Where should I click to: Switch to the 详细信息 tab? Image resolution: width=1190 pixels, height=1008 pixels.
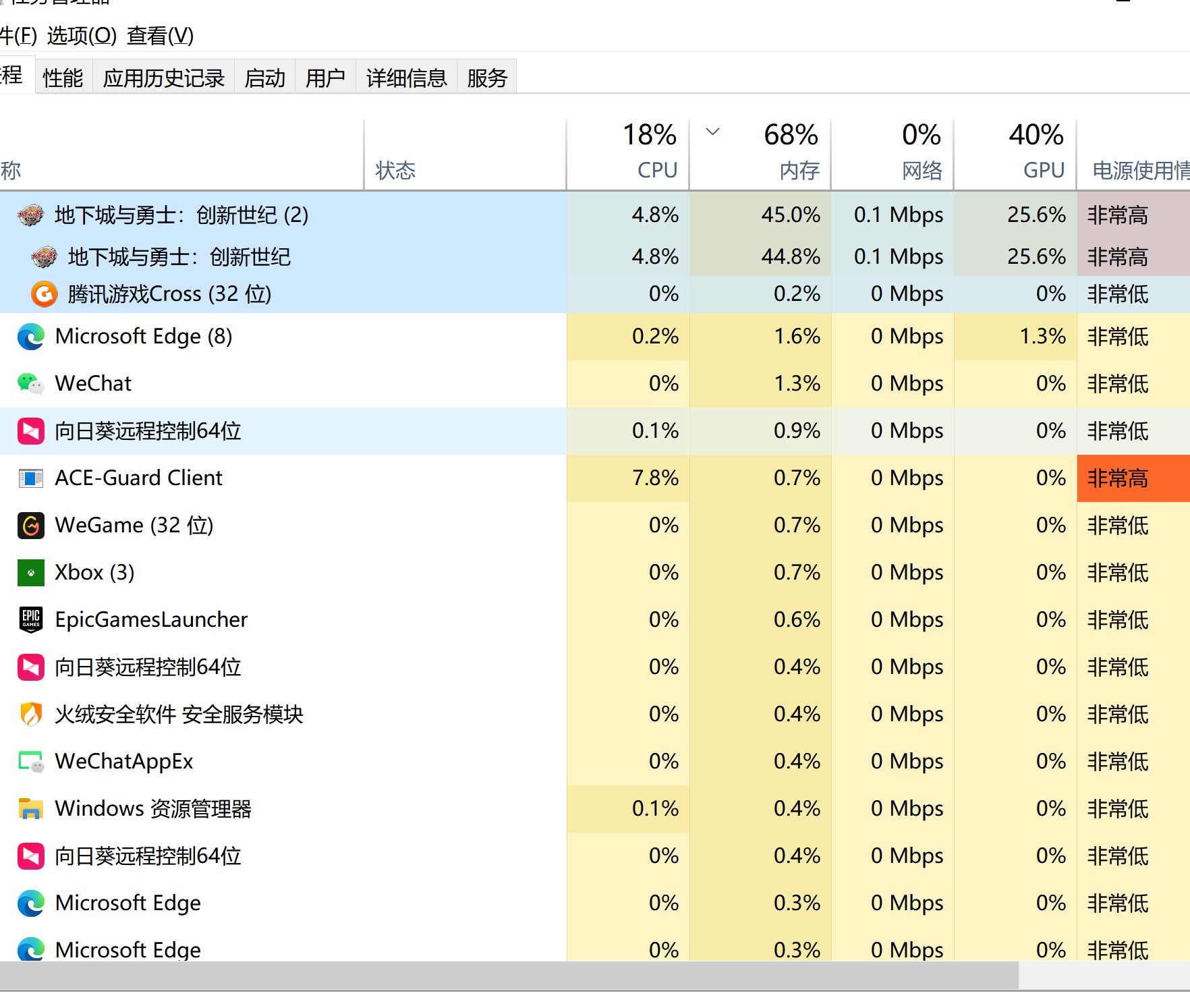coord(406,78)
